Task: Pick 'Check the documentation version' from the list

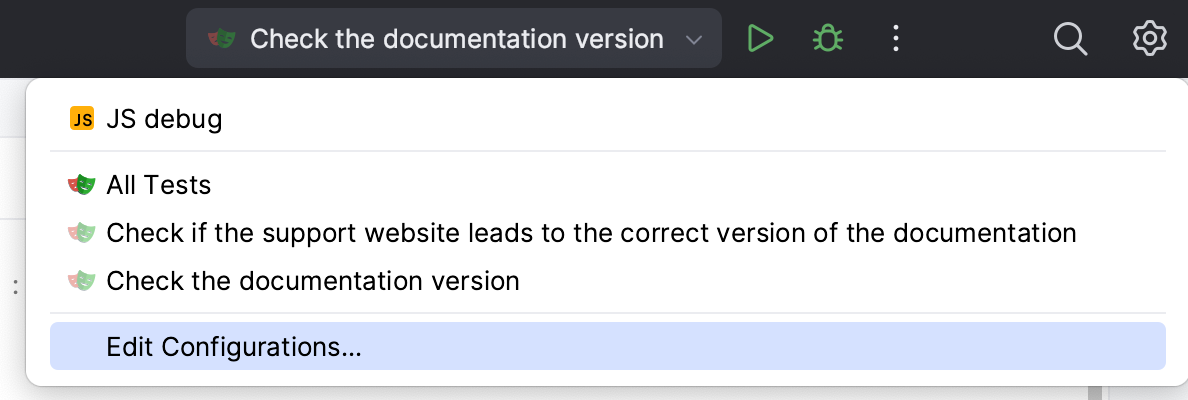Action: tap(312, 281)
